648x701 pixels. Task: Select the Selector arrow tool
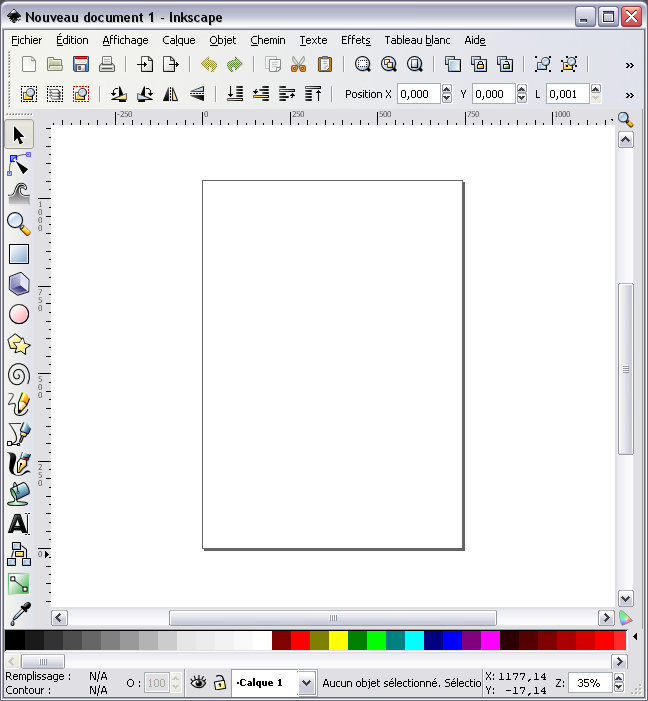tap(19, 135)
